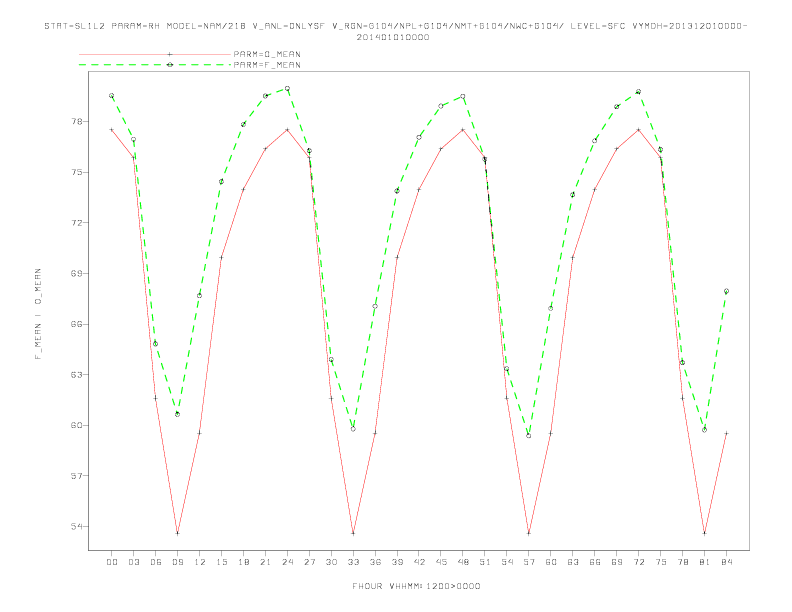Screen dimensions: 792x612
Task: Click the F_MEAN circle marker at hour 84
Action: tap(726, 291)
